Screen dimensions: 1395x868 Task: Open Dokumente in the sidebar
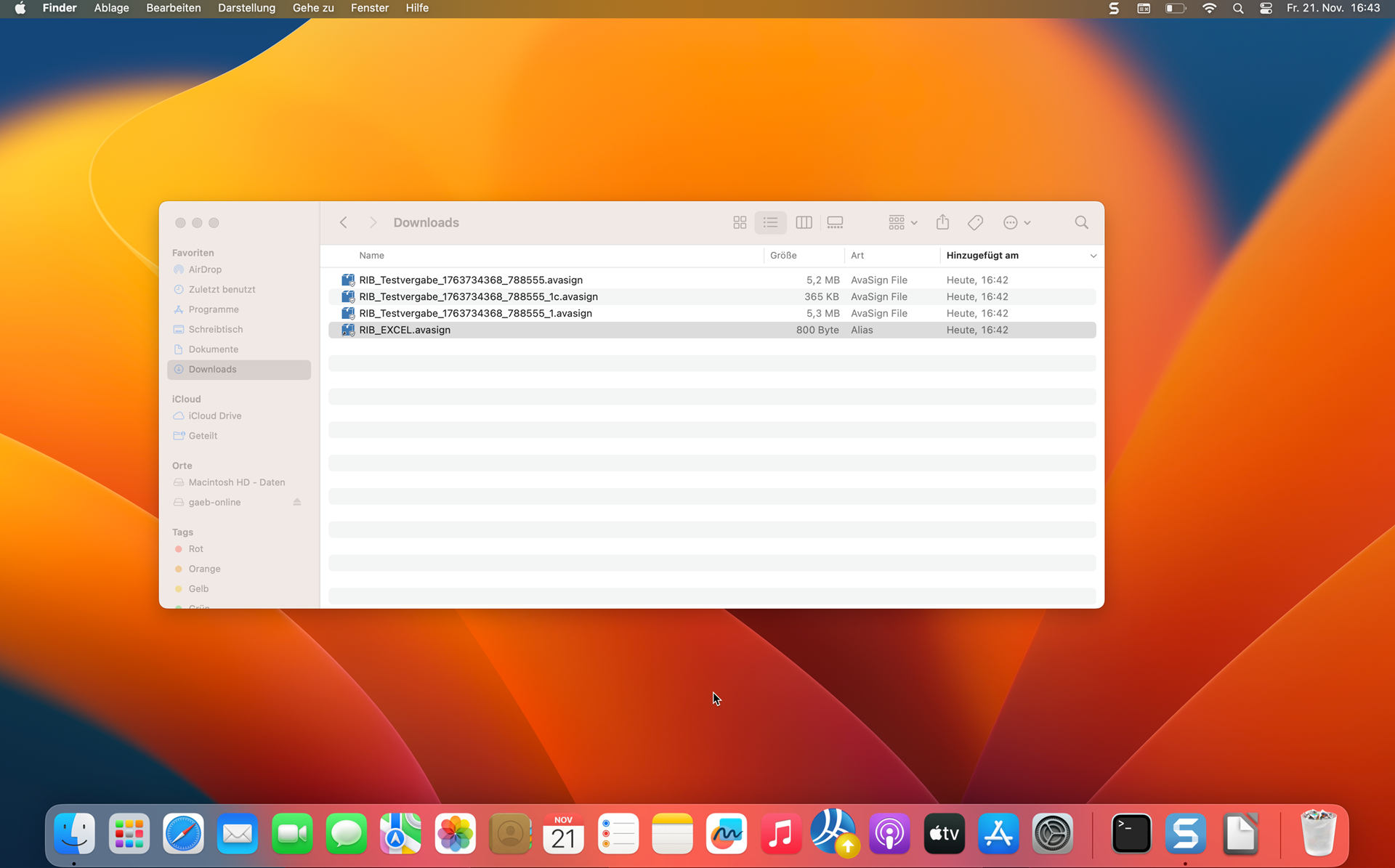click(239, 349)
